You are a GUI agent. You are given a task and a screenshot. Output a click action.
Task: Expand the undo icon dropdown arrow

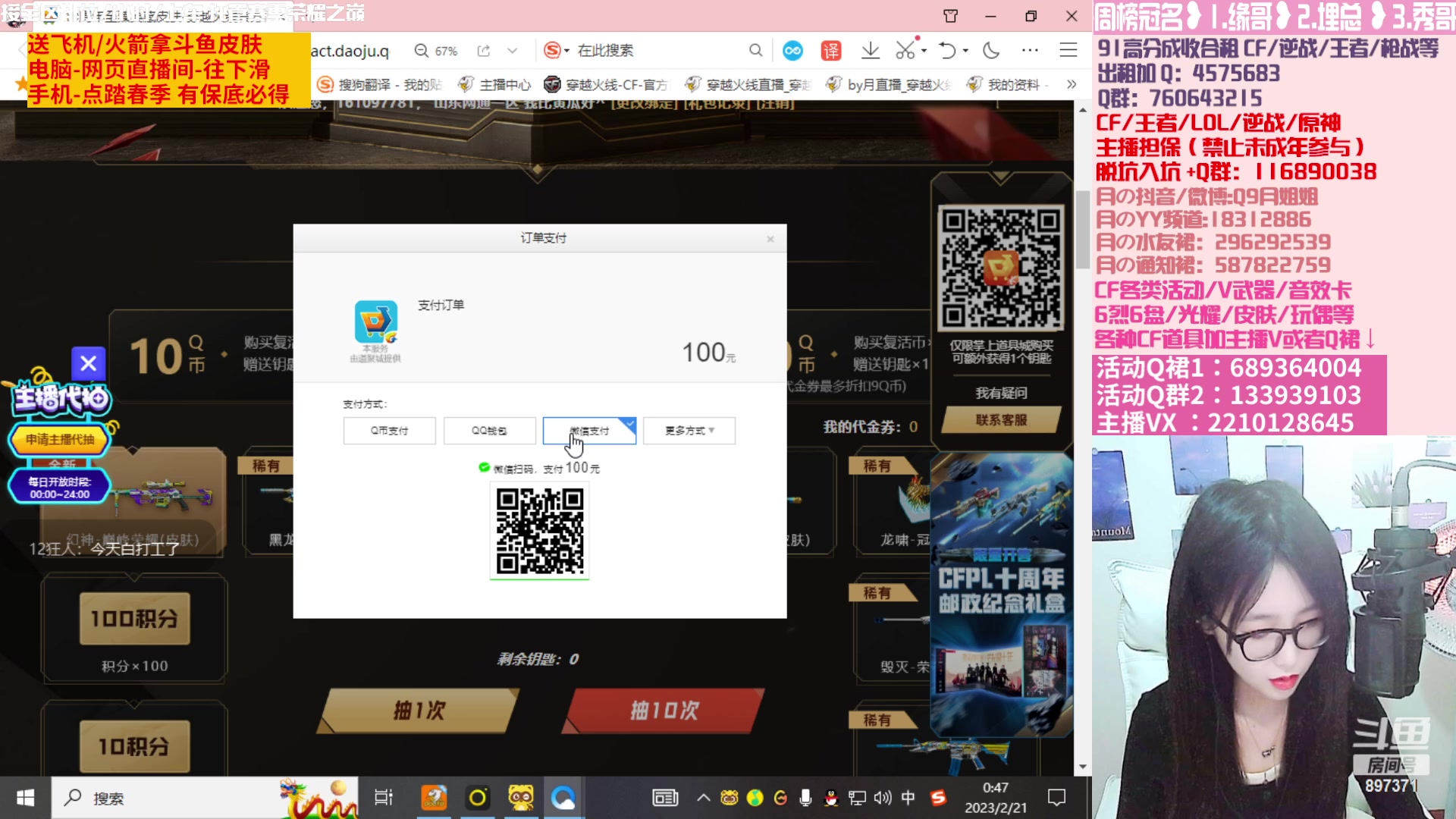coord(965,51)
